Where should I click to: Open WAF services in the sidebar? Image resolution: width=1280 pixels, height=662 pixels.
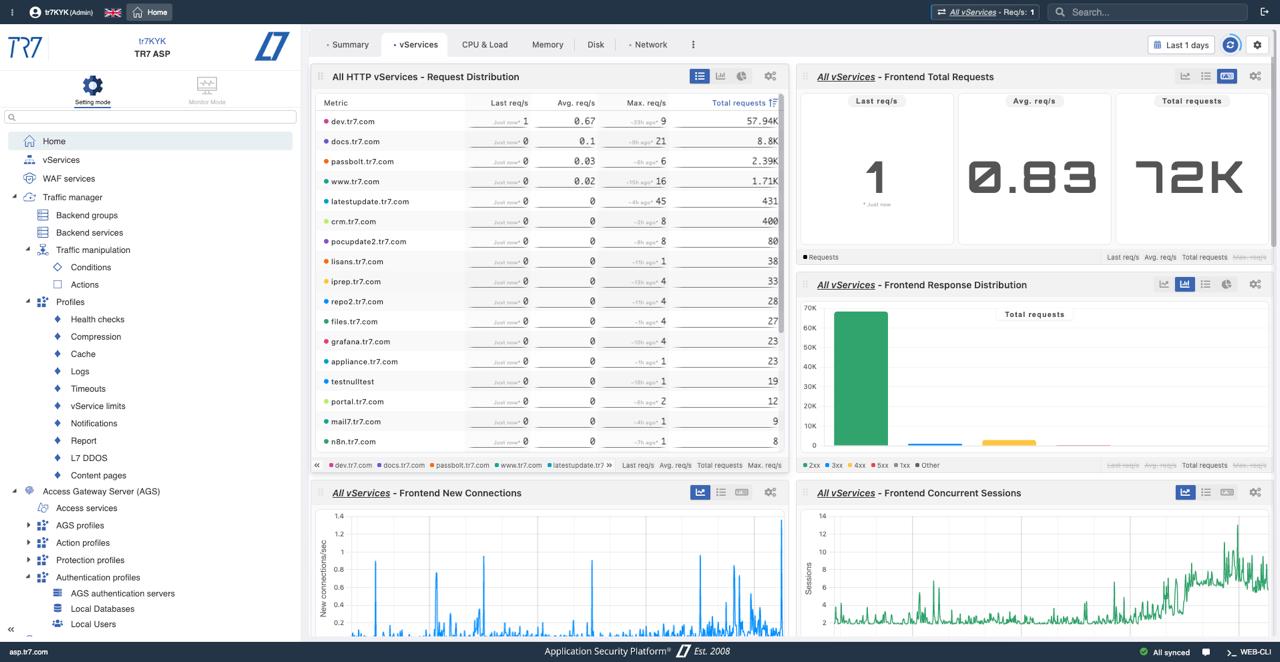69,179
